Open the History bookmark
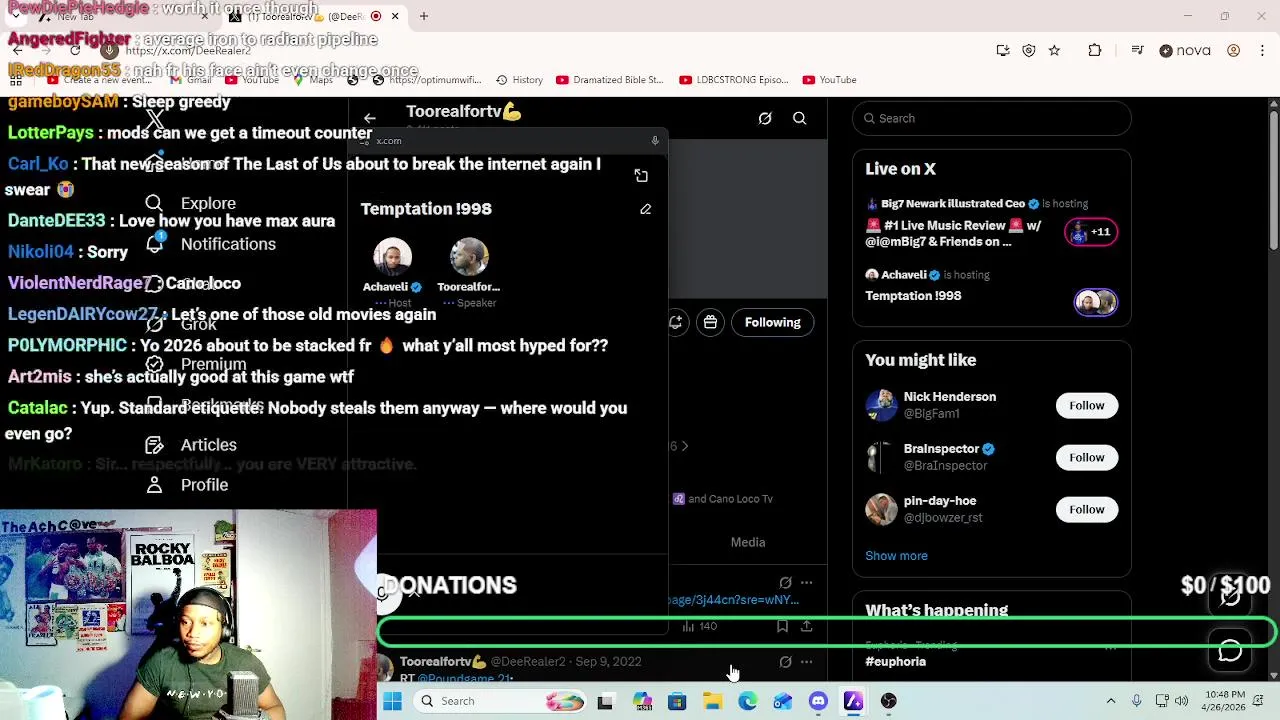The image size is (1280, 720). (x=519, y=80)
